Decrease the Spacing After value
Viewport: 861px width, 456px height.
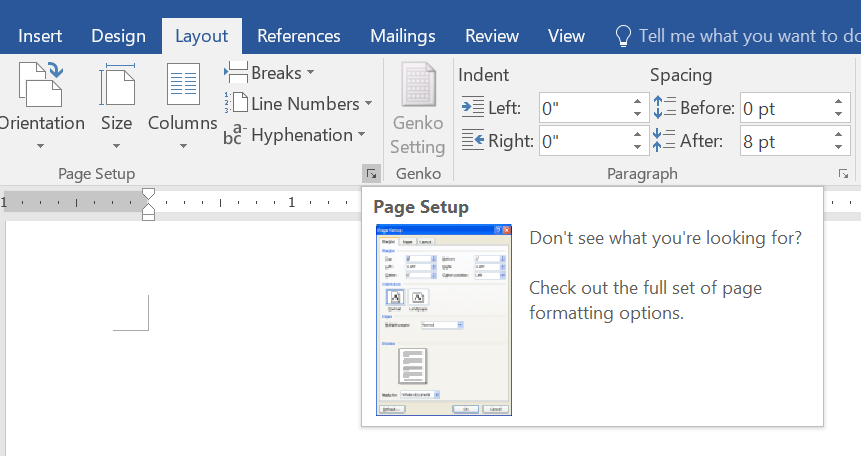[x=839, y=147]
